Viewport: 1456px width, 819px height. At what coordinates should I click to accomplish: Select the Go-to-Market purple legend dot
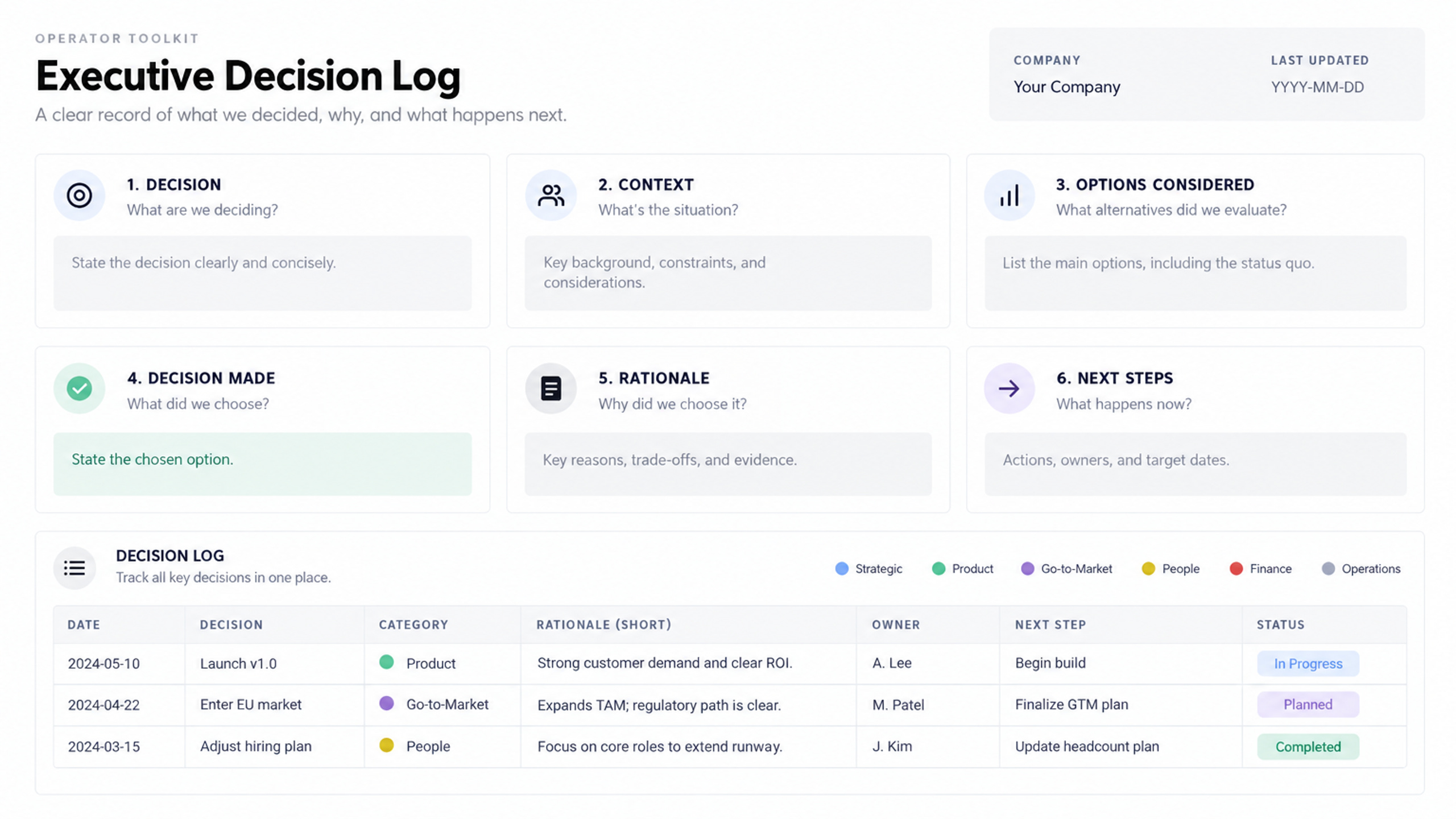click(1027, 569)
